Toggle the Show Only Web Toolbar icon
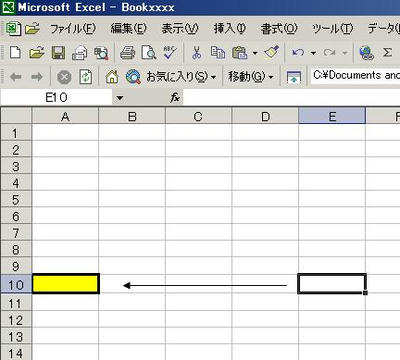The height and width of the screenshot is (360, 400). (x=294, y=77)
